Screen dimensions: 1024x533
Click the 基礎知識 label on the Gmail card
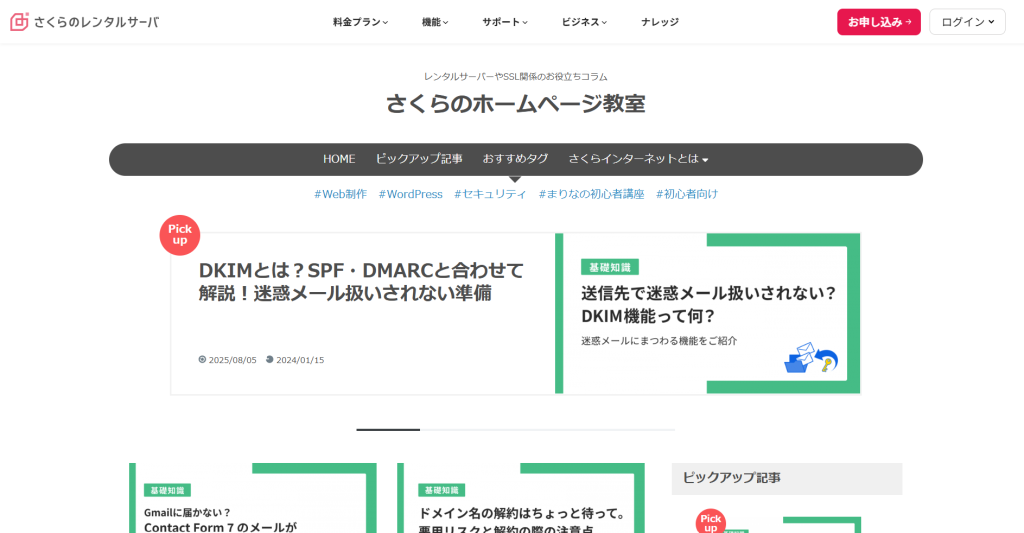pos(167,490)
